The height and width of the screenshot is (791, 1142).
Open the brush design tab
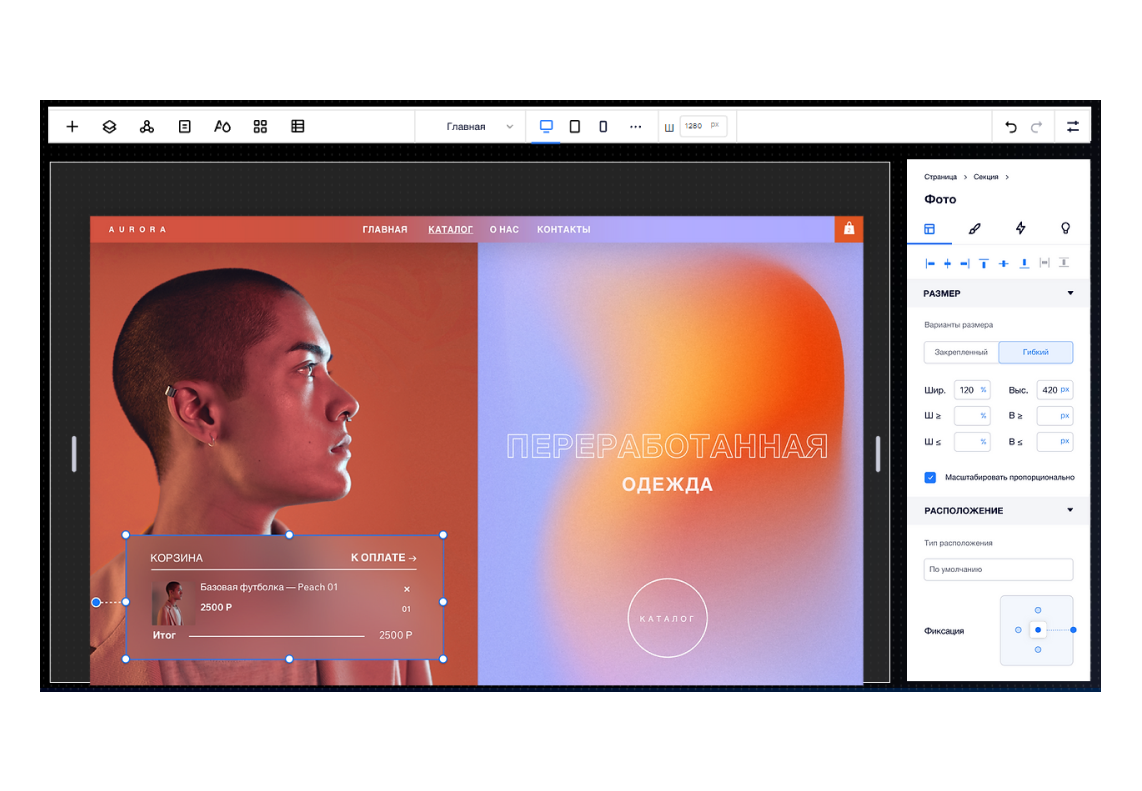(x=974, y=229)
